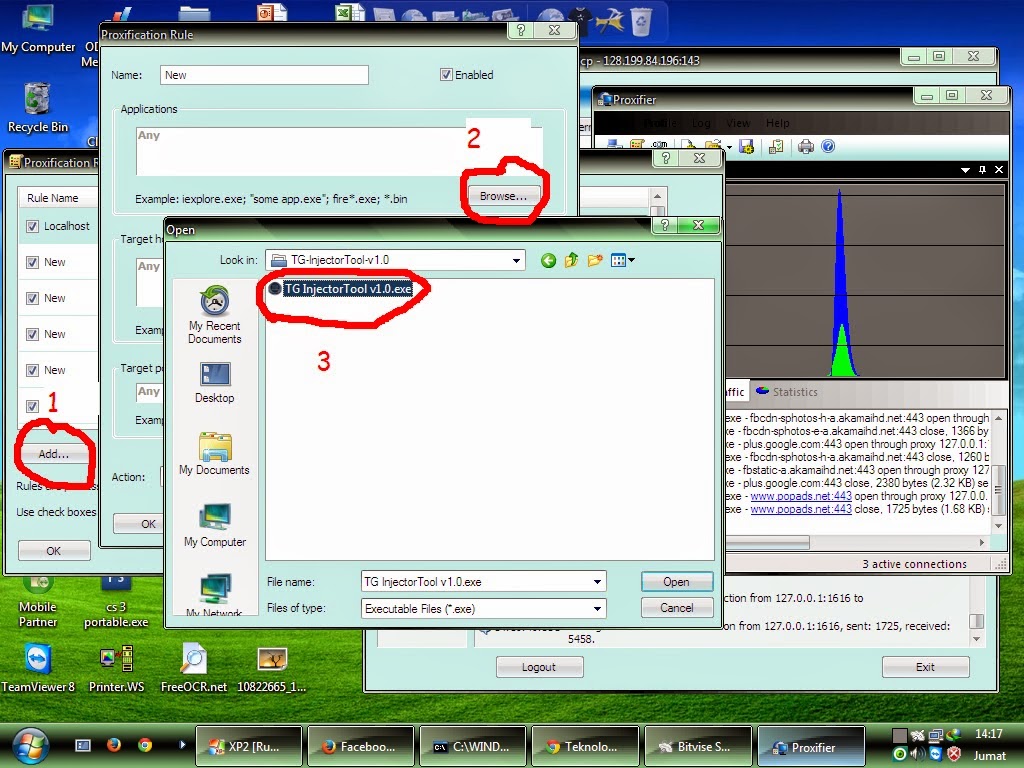Toggle the Localhost rule checkbox
Screen dimensions: 1024x768
32,227
